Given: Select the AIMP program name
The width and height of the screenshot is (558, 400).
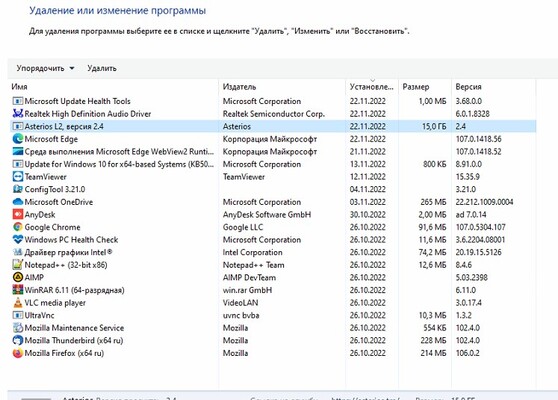Looking at the screenshot, I should (34, 278).
